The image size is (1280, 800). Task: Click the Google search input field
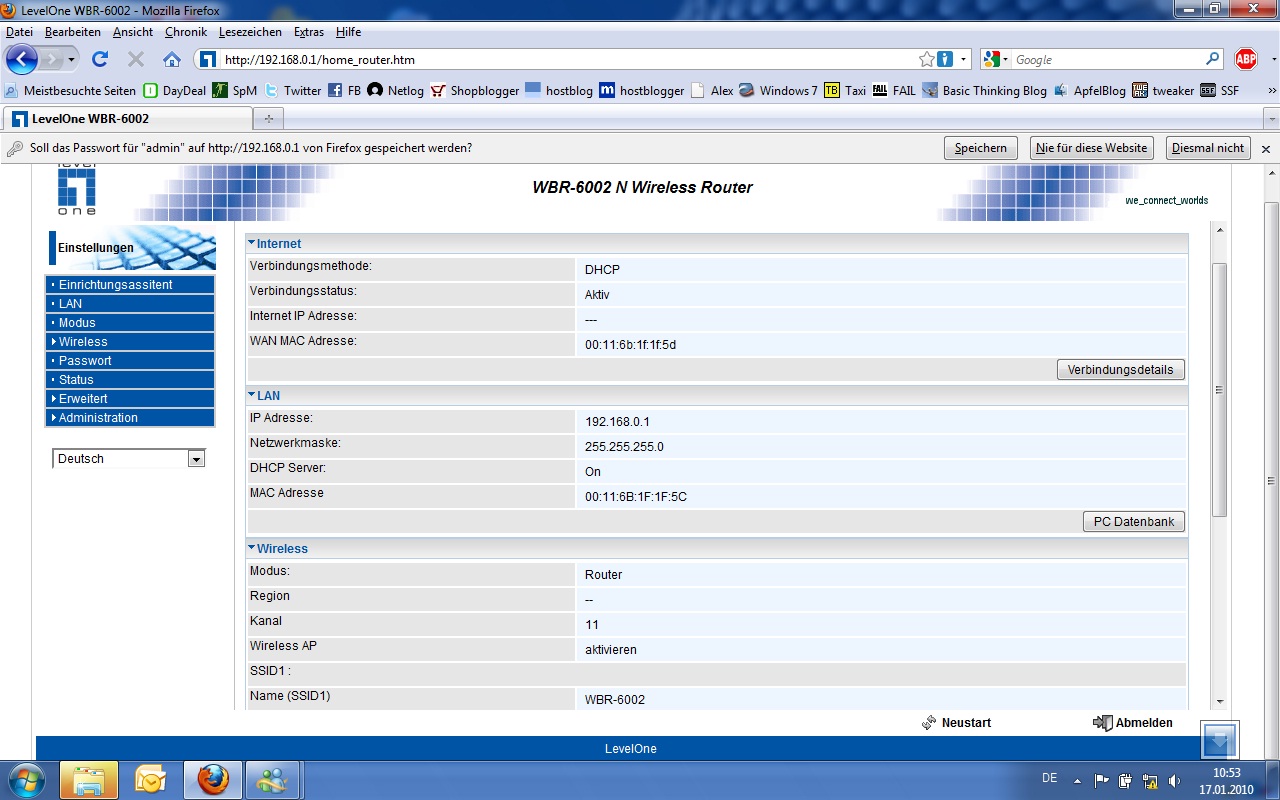tap(1108, 59)
